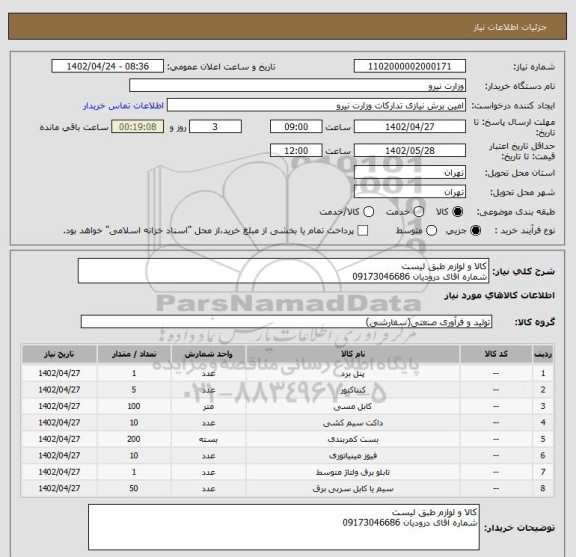Screen dimensions: 576x557
Task: Select item name سیم یا کابل سربی برق
Action: point(353,489)
